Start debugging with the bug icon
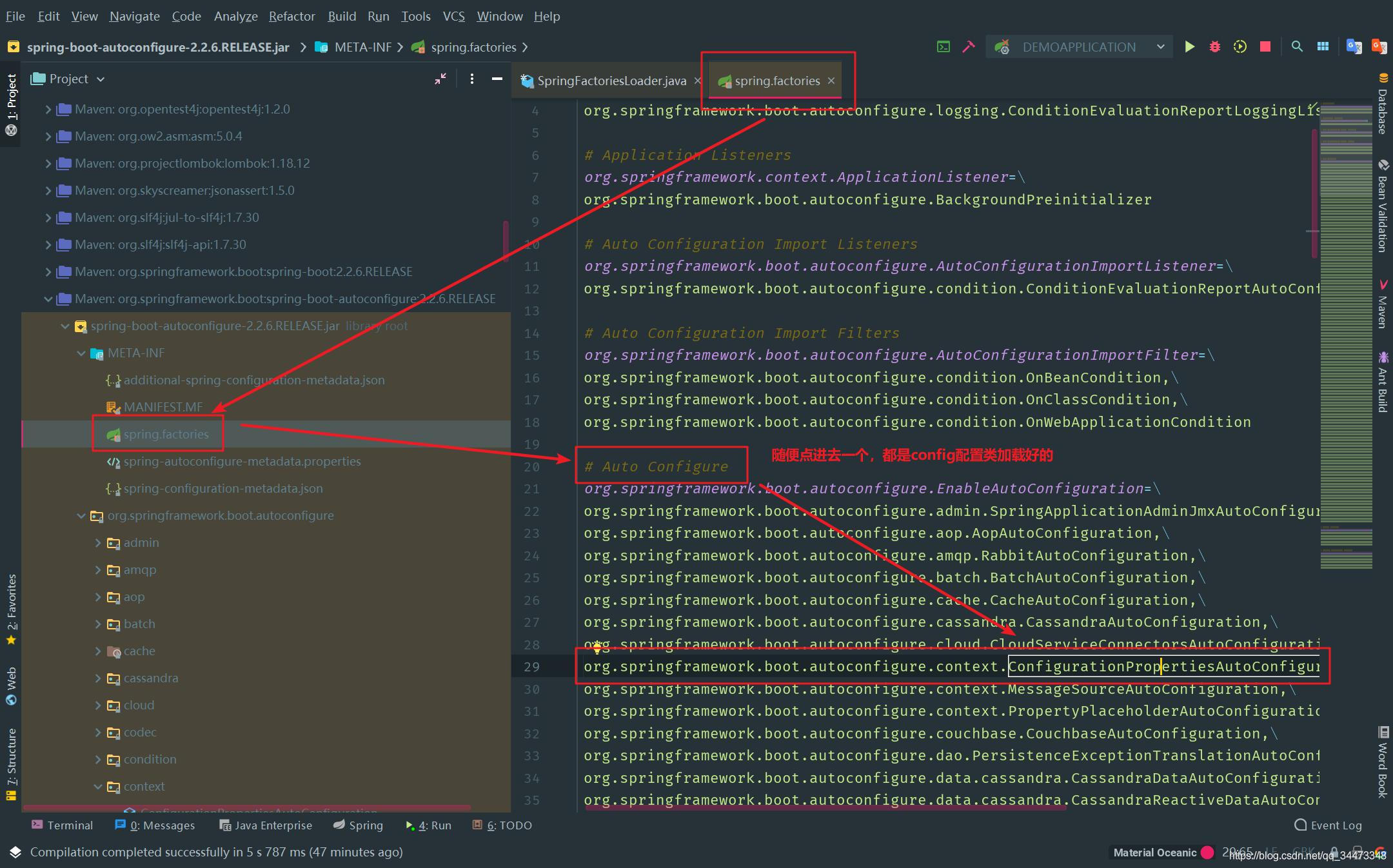 pos(1215,46)
